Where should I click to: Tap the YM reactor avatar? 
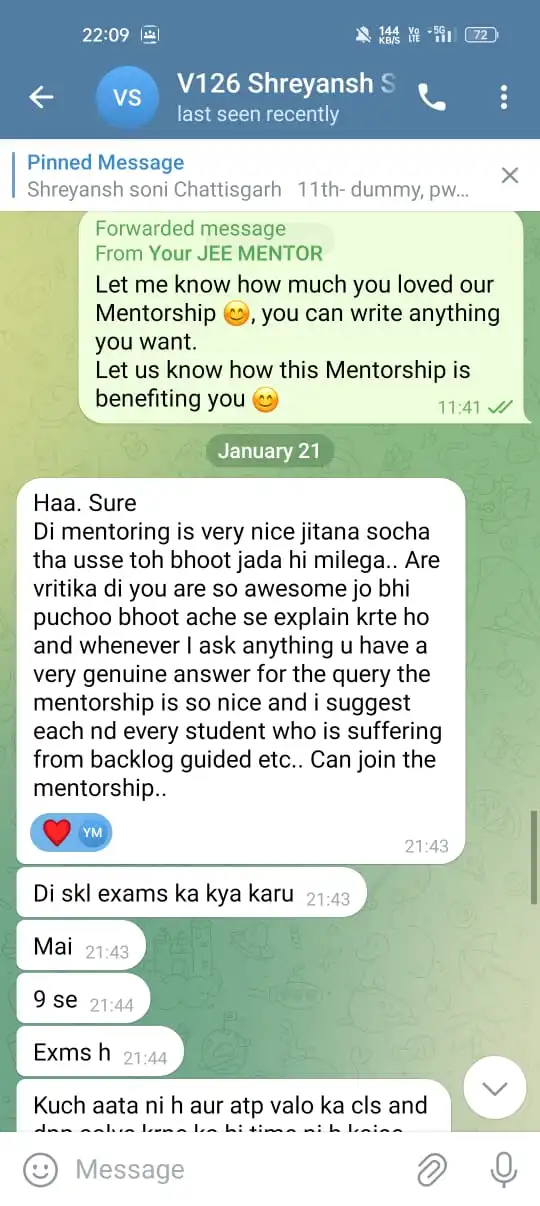(x=93, y=832)
